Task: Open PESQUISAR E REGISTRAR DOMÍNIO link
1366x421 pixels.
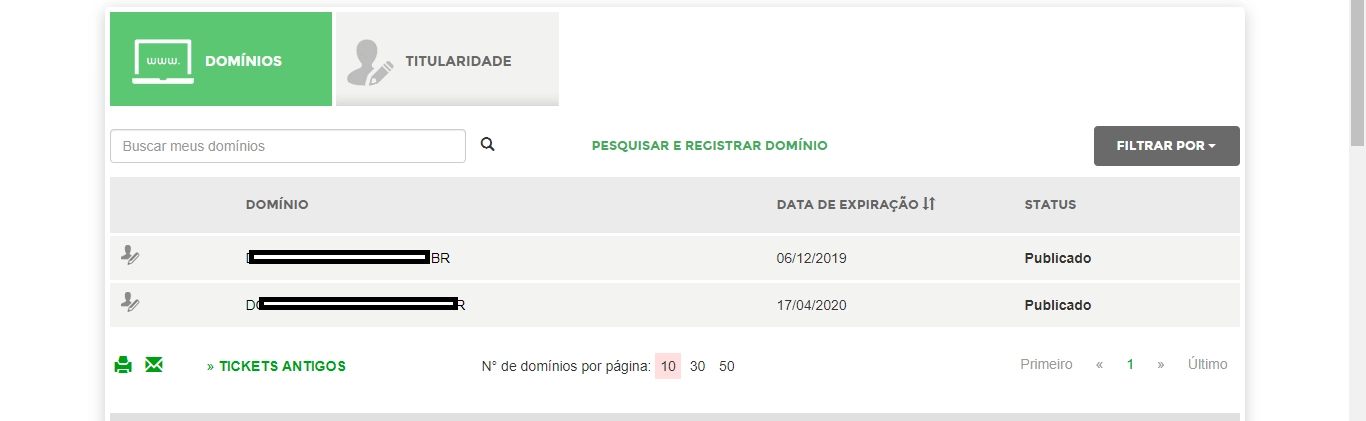Action: click(x=710, y=146)
